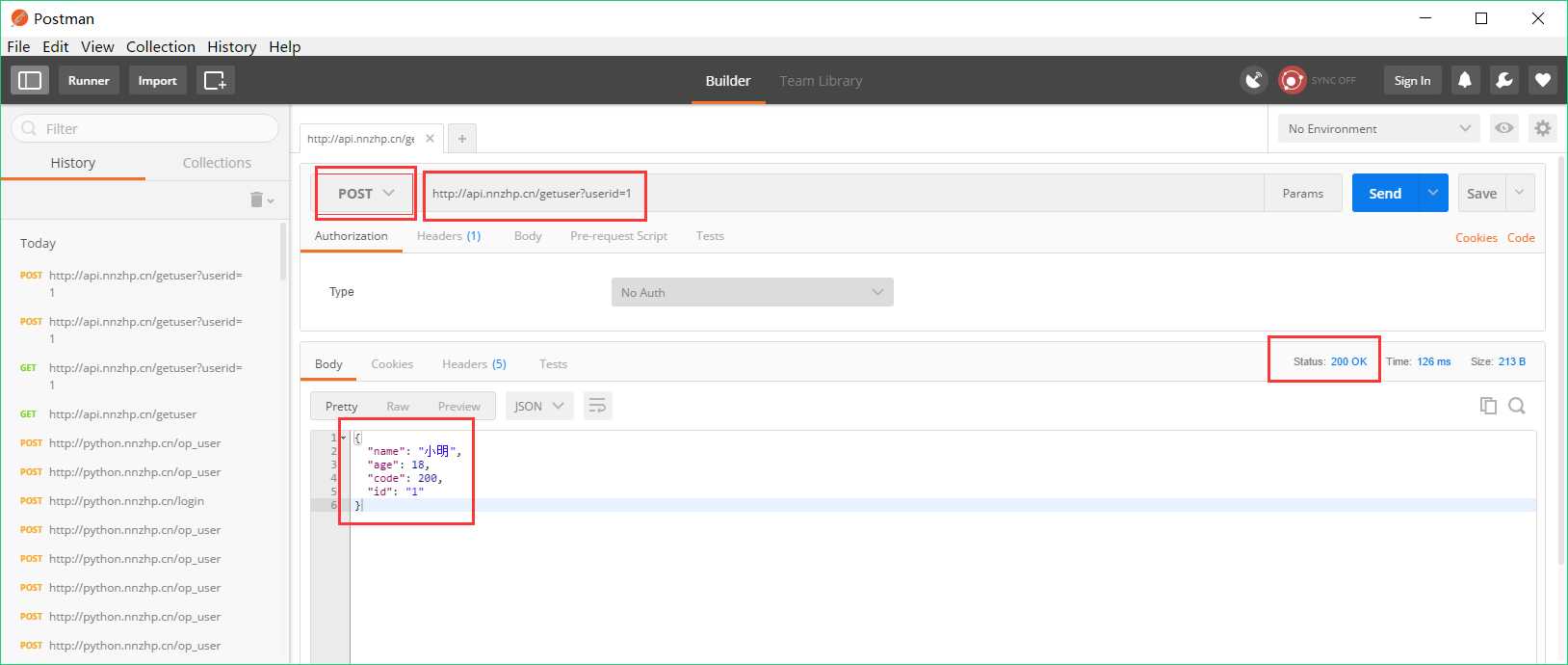Open the No Auth type dropdown
Viewport: 1568px width, 665px height.
click(752, 292)
